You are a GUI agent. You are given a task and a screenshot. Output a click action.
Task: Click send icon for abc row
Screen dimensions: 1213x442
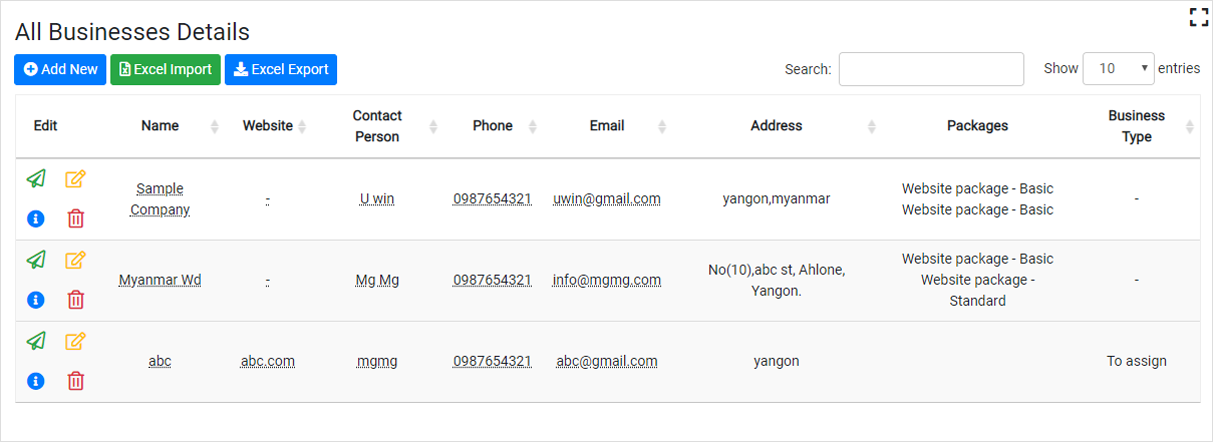pyautogui.click(x=36, y=341)
